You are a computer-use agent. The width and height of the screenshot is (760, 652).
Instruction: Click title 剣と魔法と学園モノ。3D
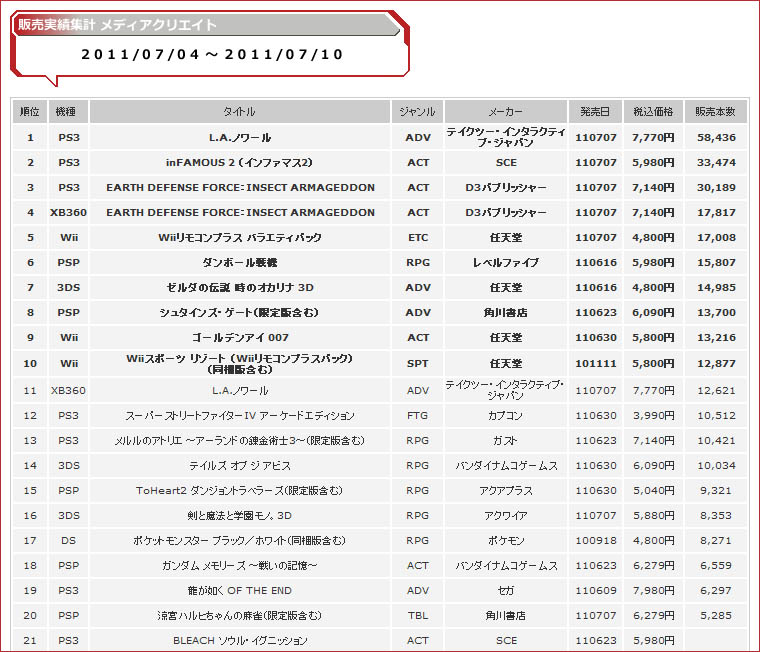point(240,516)
